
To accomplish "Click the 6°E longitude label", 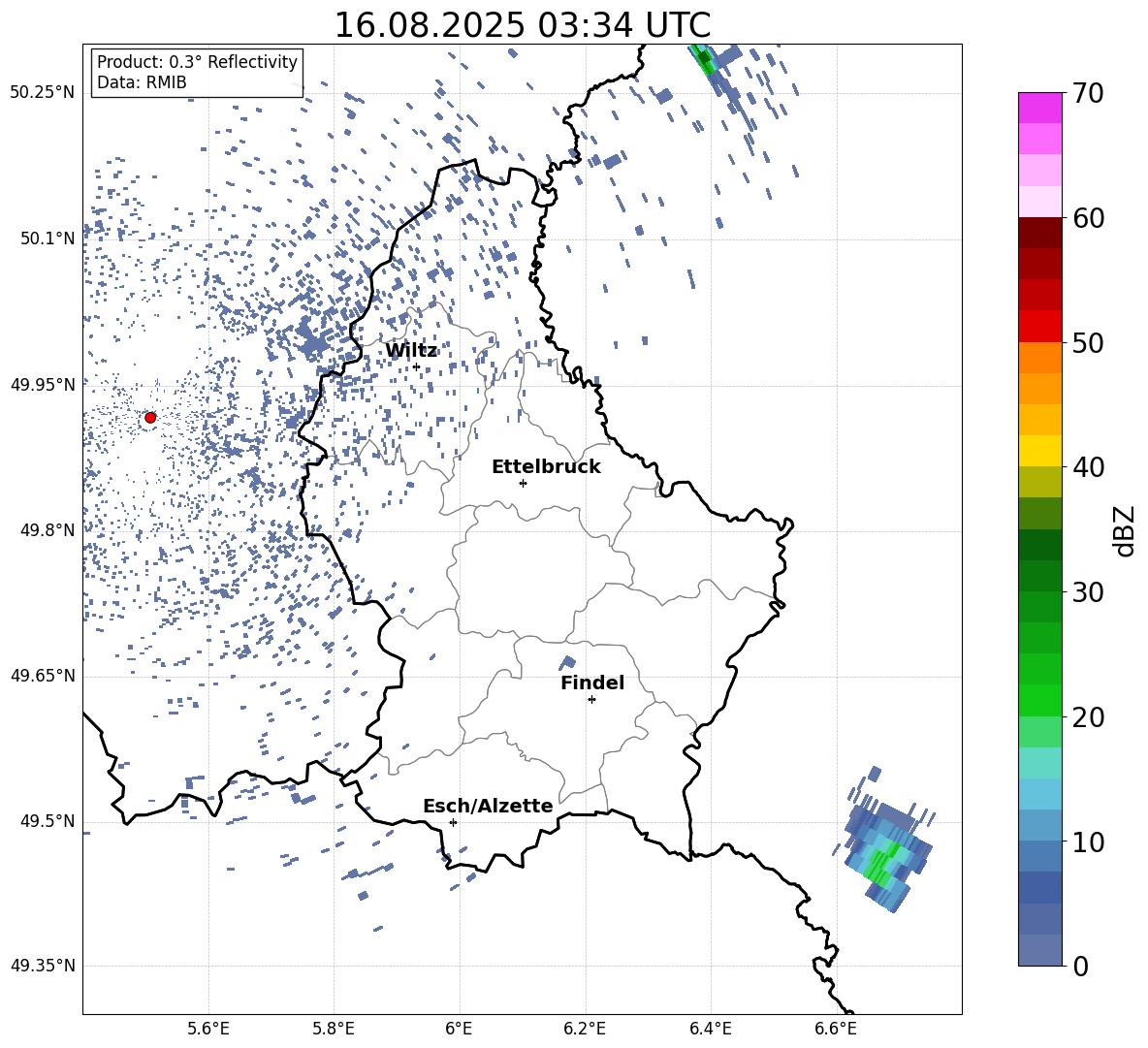I will coord(459,1029).
